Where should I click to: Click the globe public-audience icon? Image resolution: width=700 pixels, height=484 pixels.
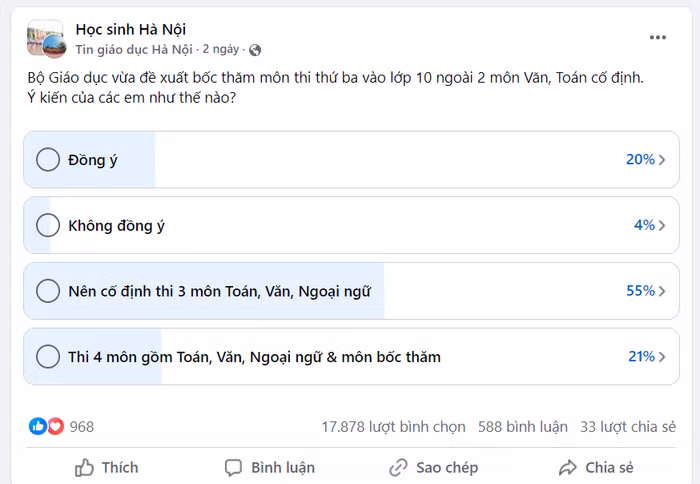click(x=255, y=49)
